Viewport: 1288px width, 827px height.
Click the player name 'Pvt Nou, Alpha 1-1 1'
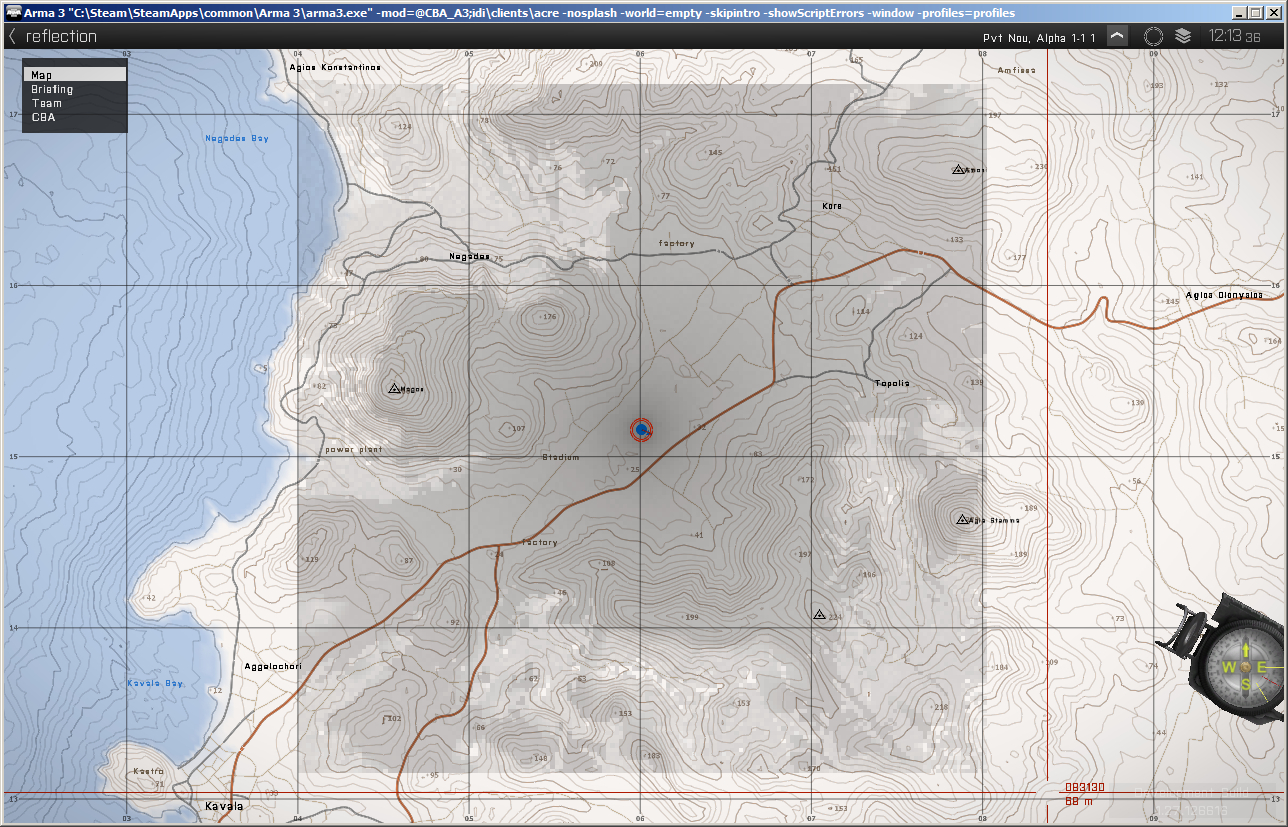tap(1040, 38)
